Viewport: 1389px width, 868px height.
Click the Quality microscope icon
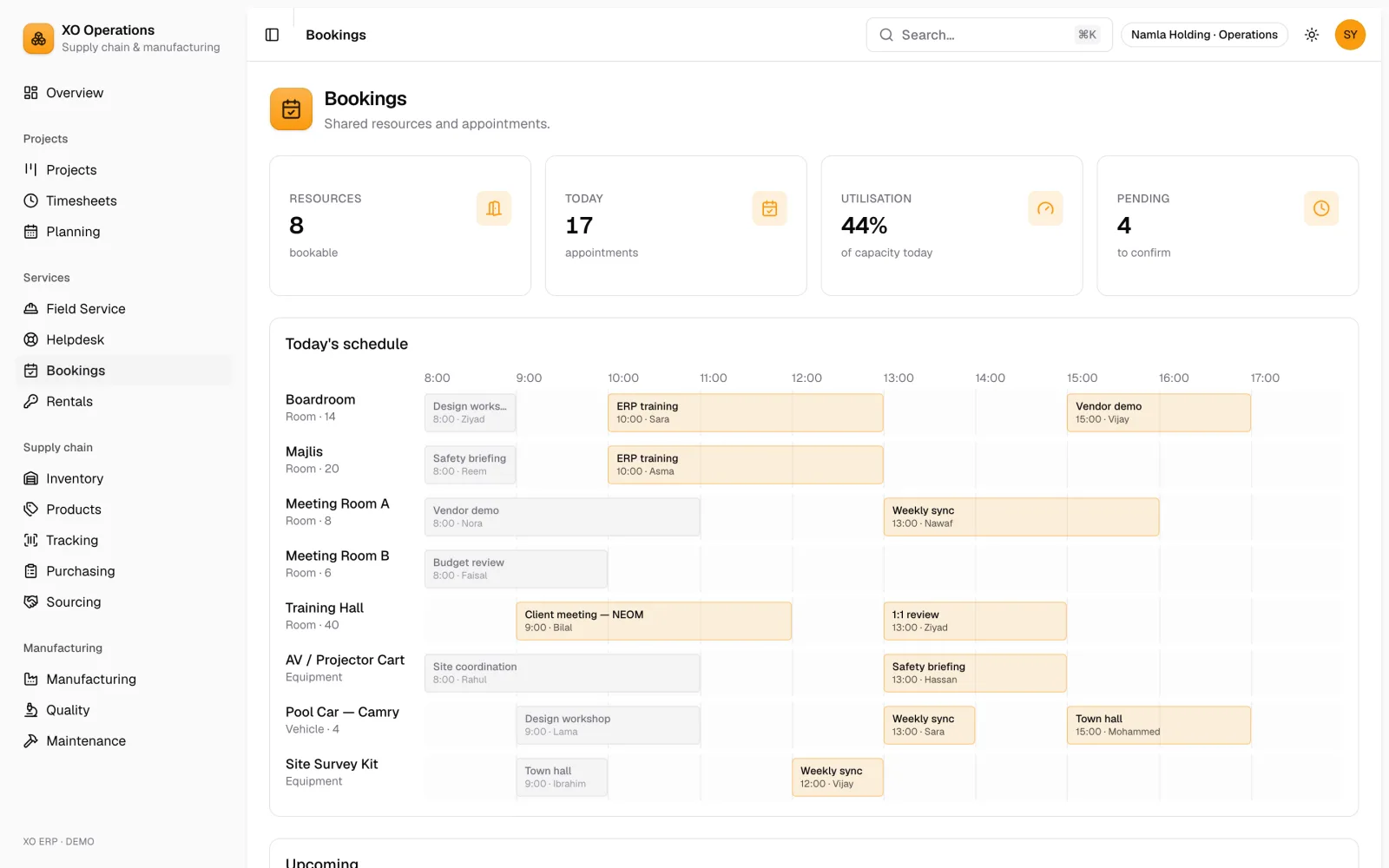pos(31,710)
